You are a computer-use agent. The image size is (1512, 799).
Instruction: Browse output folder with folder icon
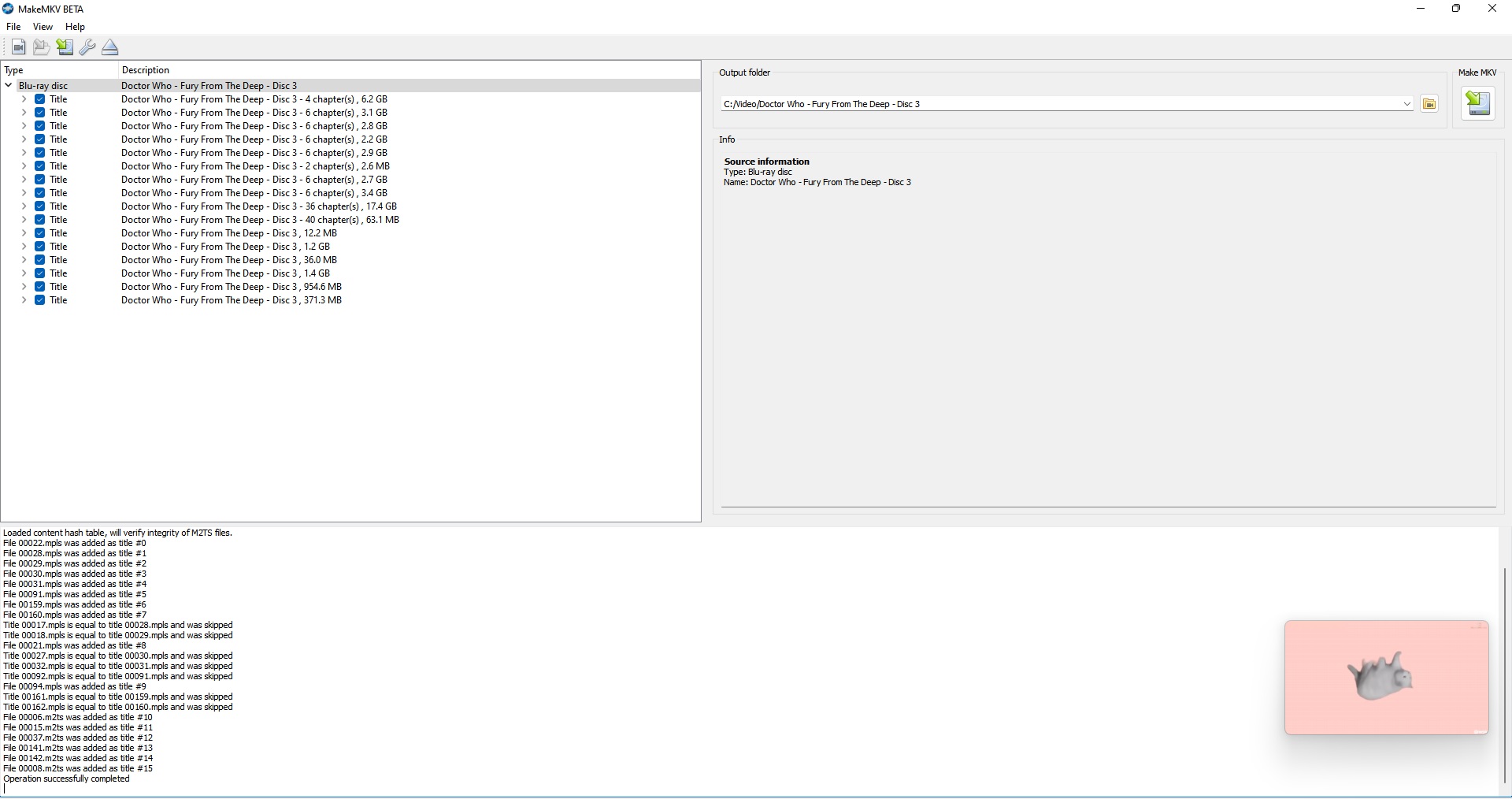click(x=1429, y=104)
